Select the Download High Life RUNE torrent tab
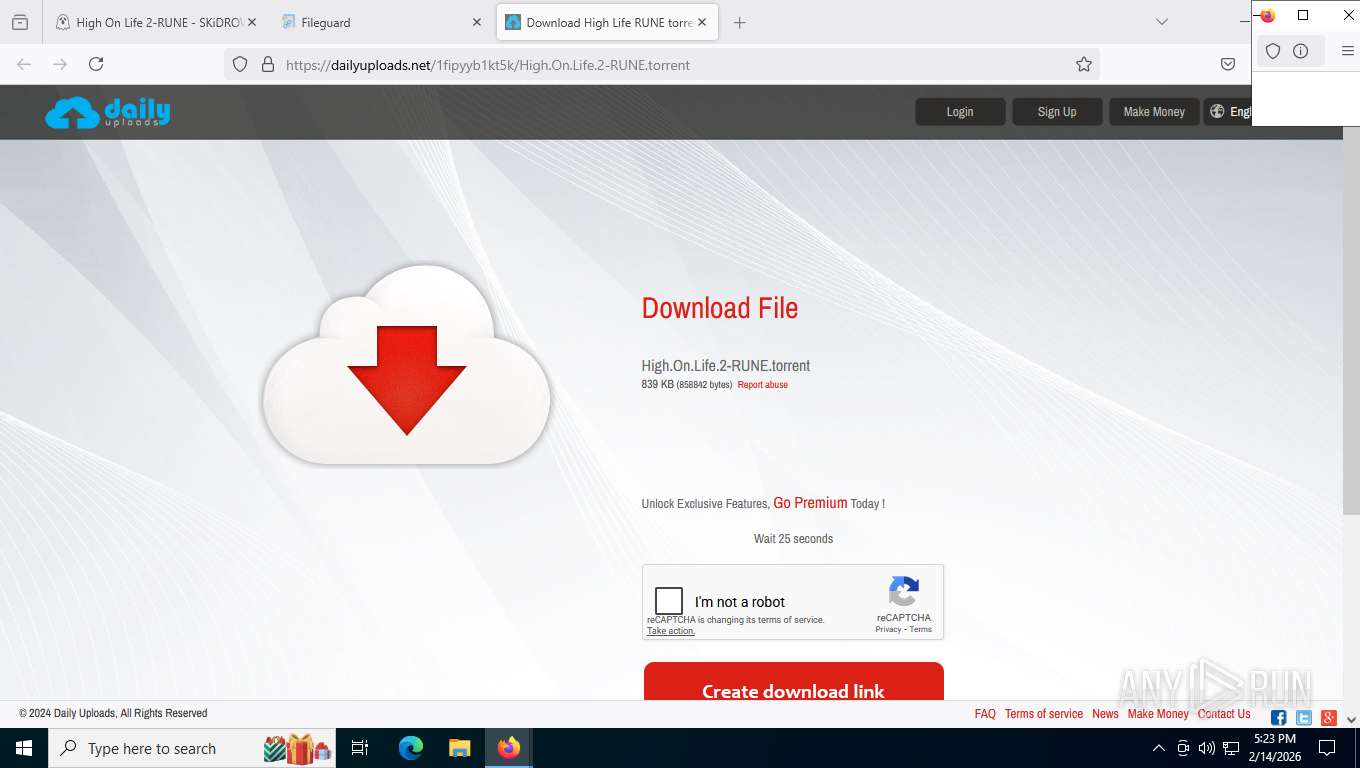The height and width of the screenshot is (768, 1360). (607, 22)
